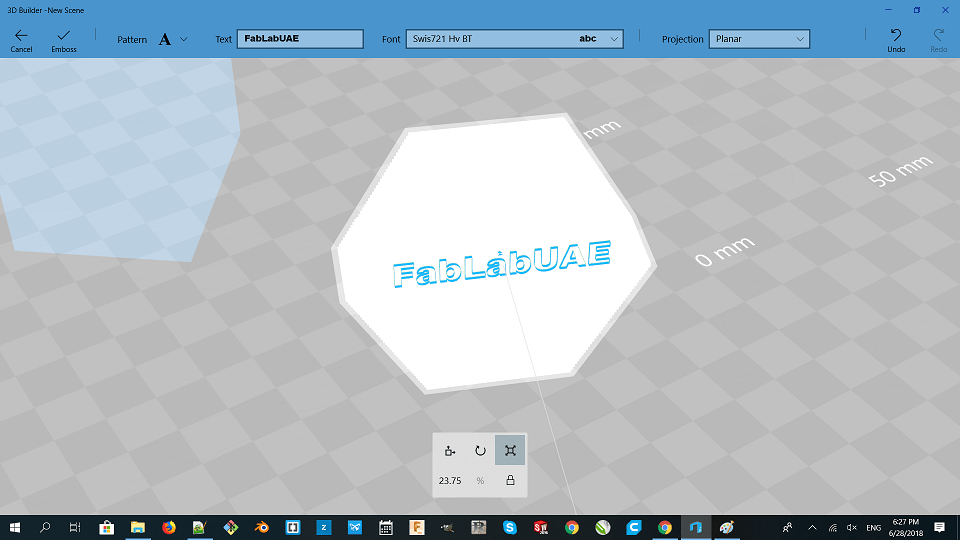The image size is (960, 540).
Task: Click the percent unit label
Action: (x=480, y=481)
